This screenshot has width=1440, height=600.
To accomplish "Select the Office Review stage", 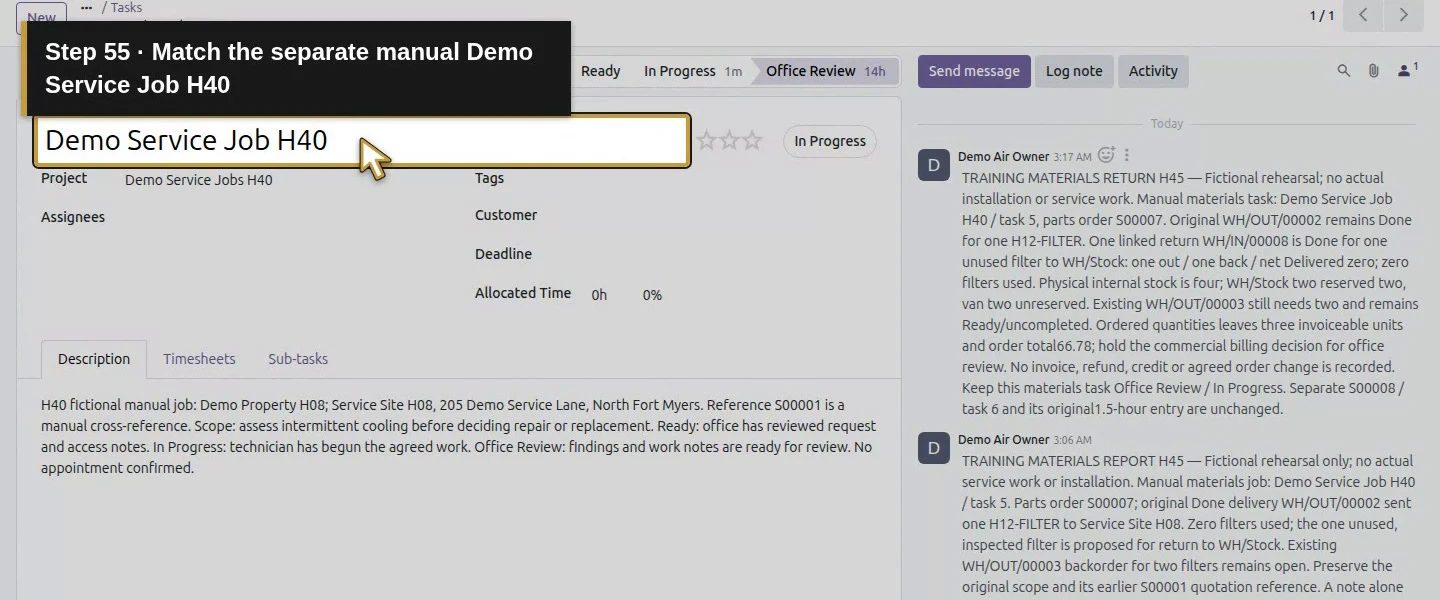I will [x=825, y=71].
